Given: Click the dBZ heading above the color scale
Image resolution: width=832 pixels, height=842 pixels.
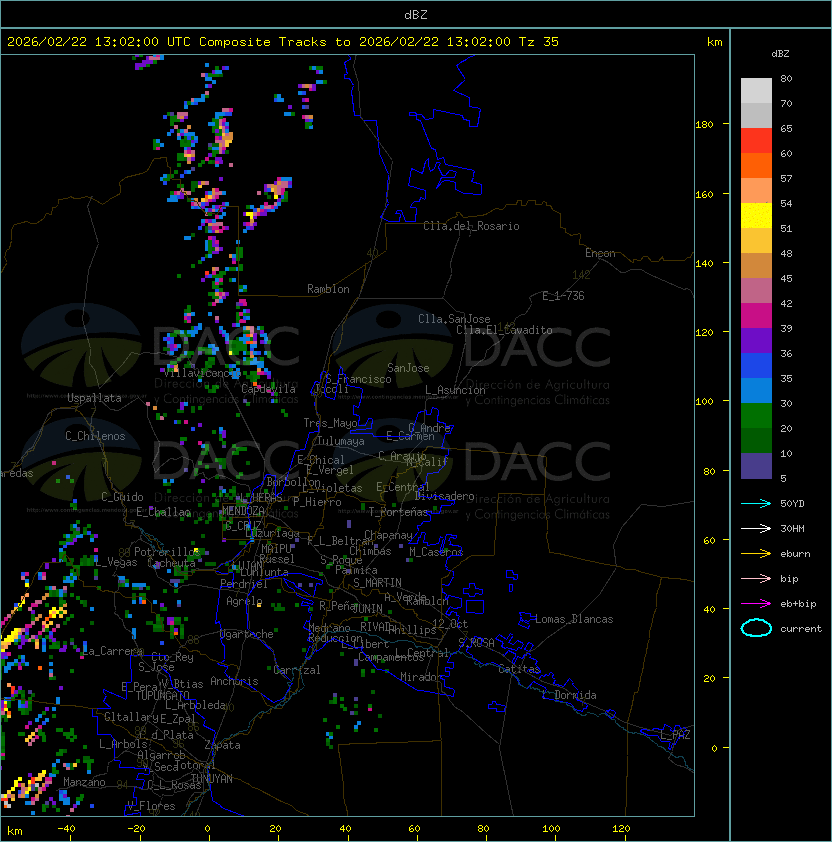Looking at the screenshot, I should click(x=780, y=54).
